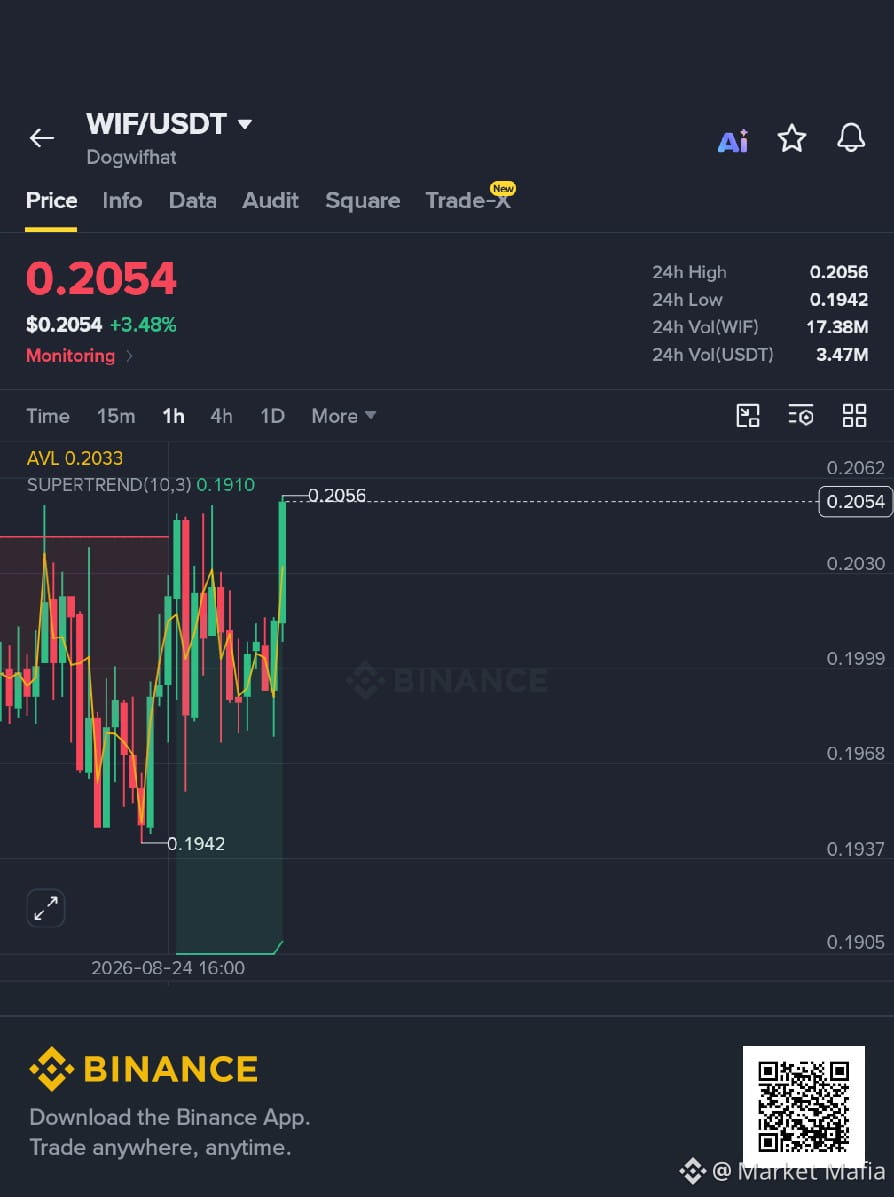Select the 1D interval

point(273,416)
